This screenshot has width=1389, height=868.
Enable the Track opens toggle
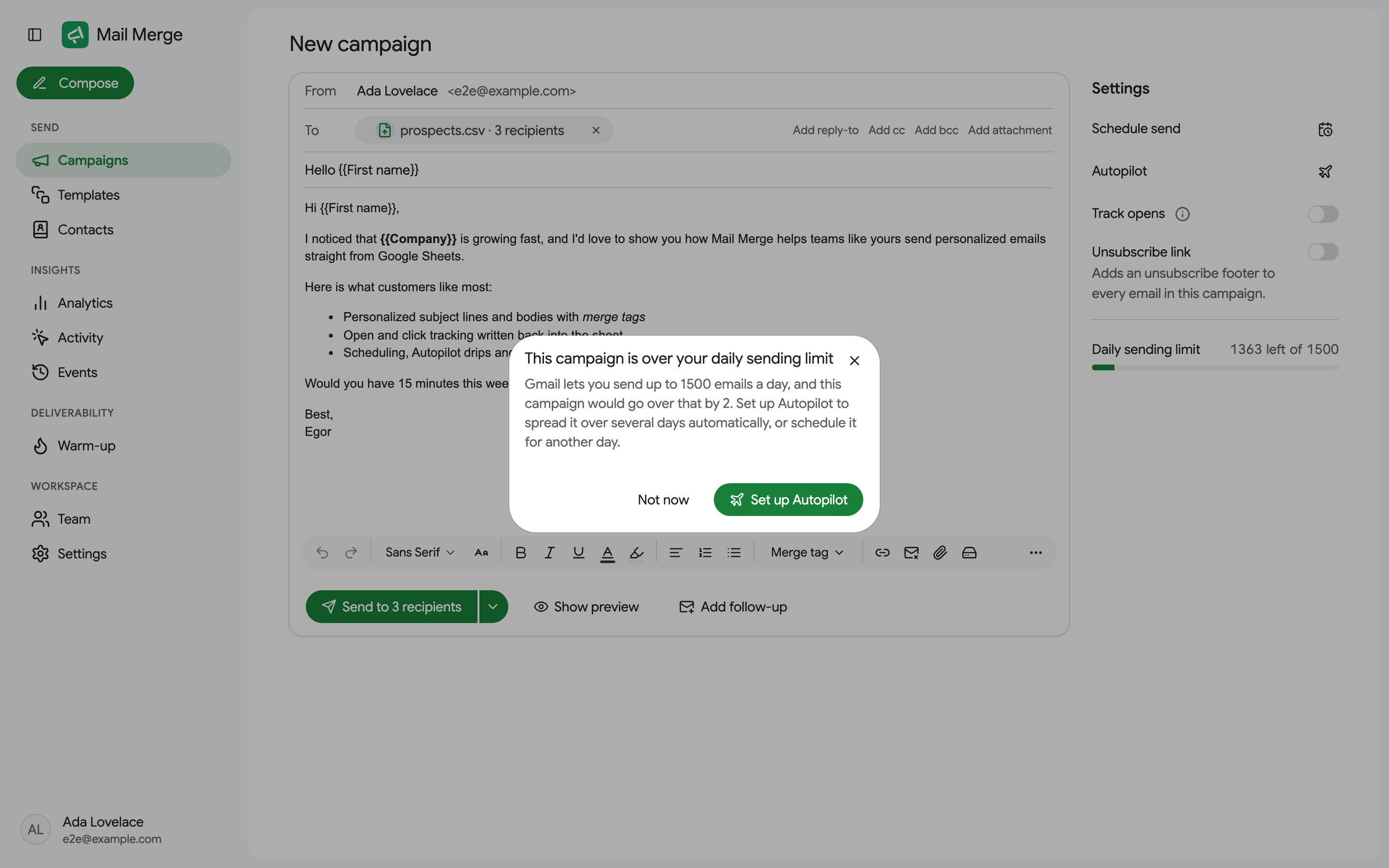[x=1323, y=214]
